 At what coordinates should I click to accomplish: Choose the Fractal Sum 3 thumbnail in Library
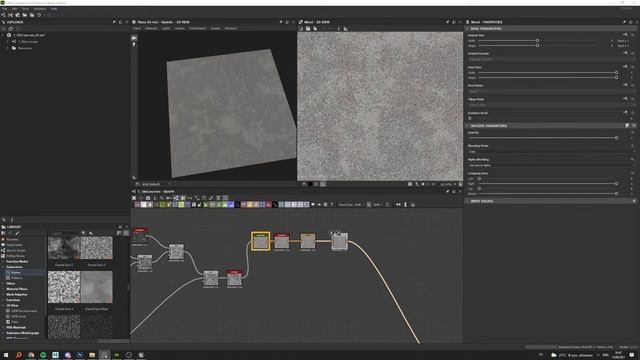pos(96,248)
